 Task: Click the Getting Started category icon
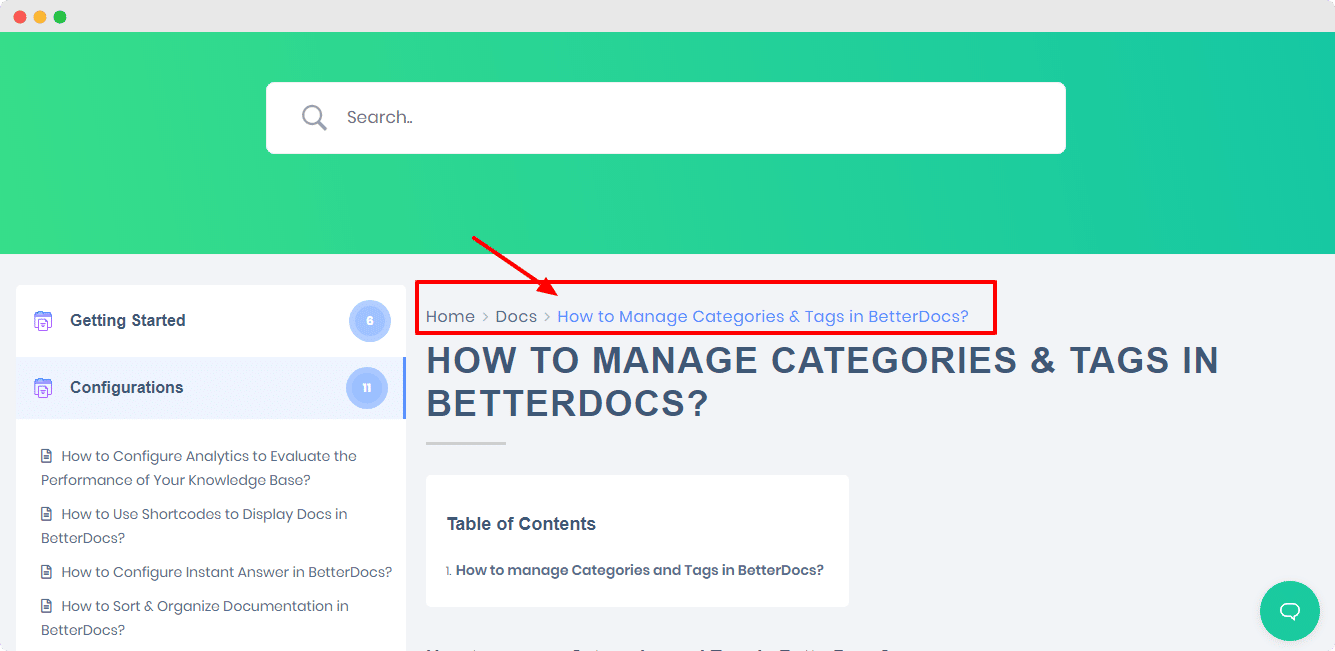click(x=43, y=320)
